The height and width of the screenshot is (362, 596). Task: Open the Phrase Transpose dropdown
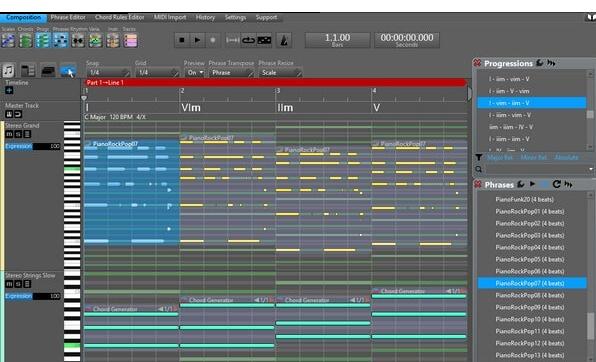(x=231, y=72)
